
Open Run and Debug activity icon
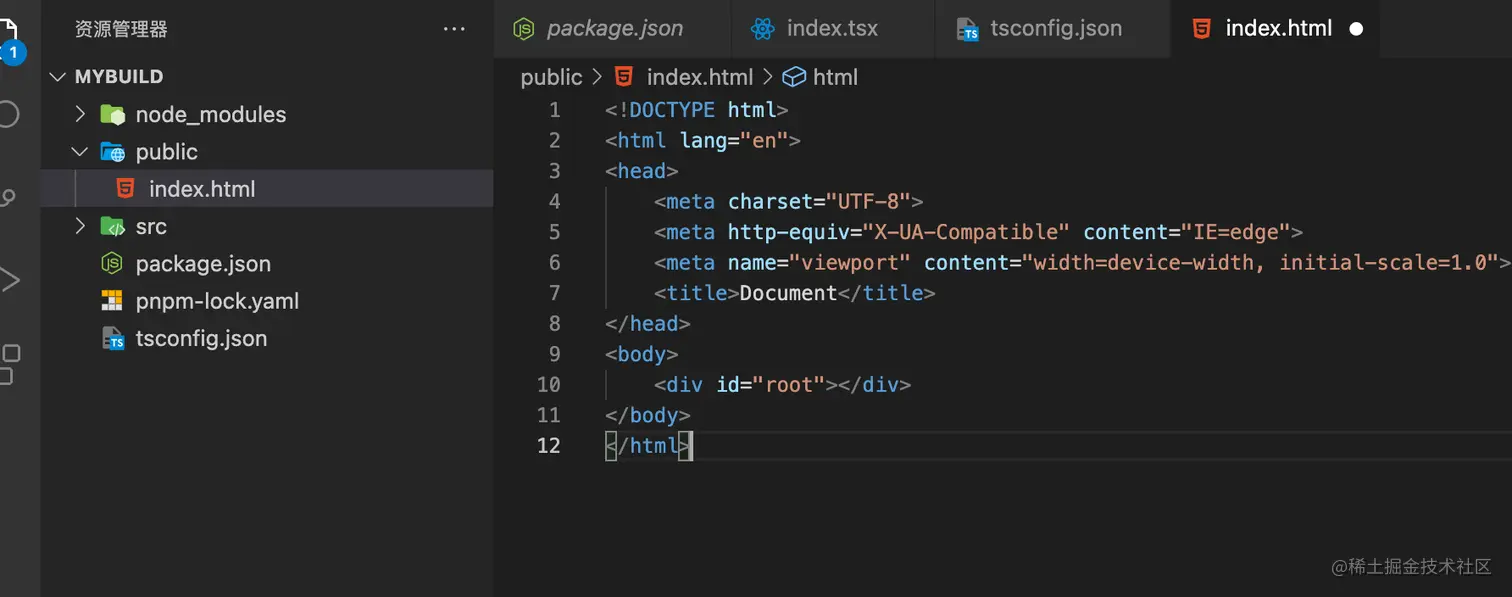(9, 279)
